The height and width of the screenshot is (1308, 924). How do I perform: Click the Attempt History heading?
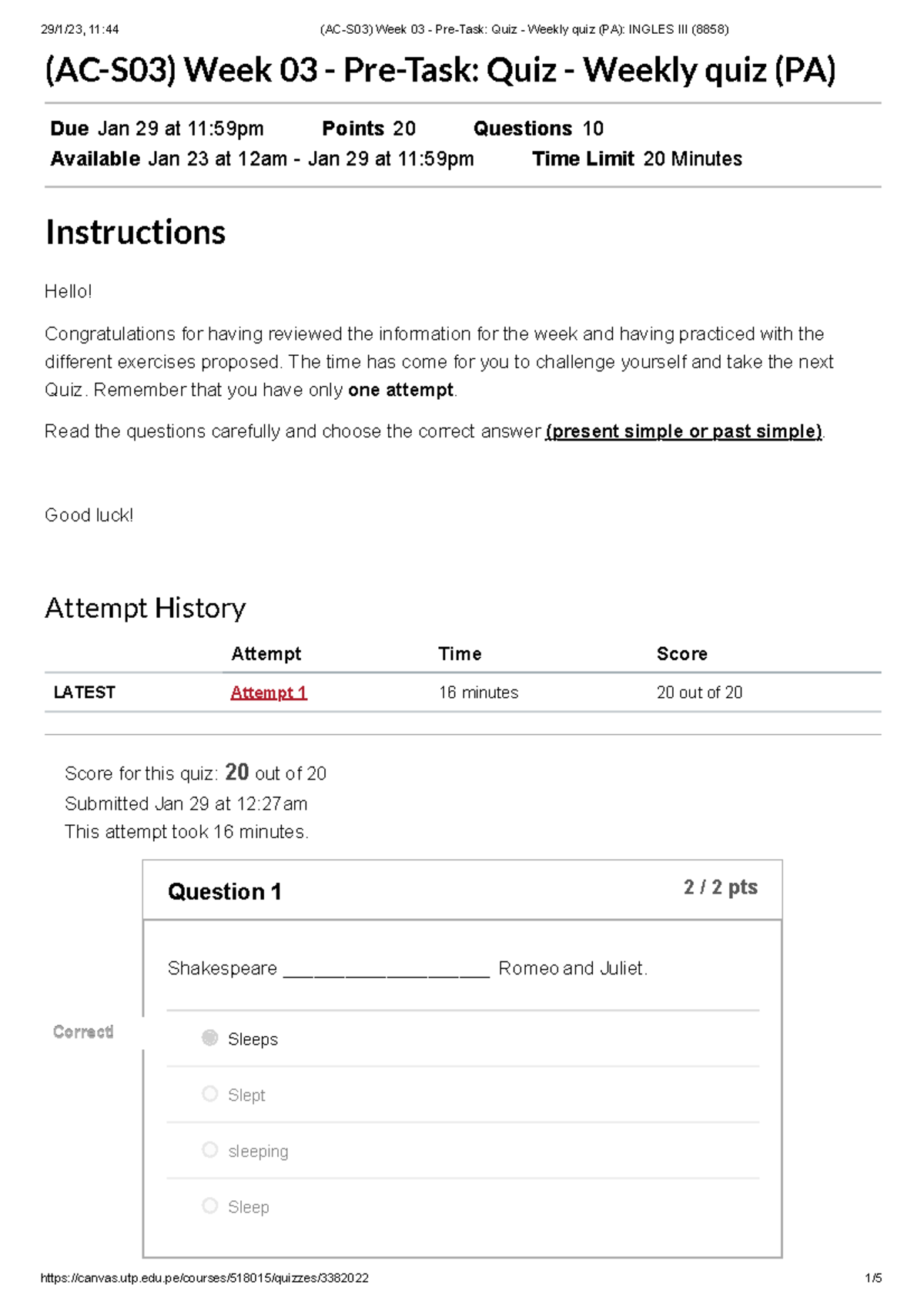[145, 608]
